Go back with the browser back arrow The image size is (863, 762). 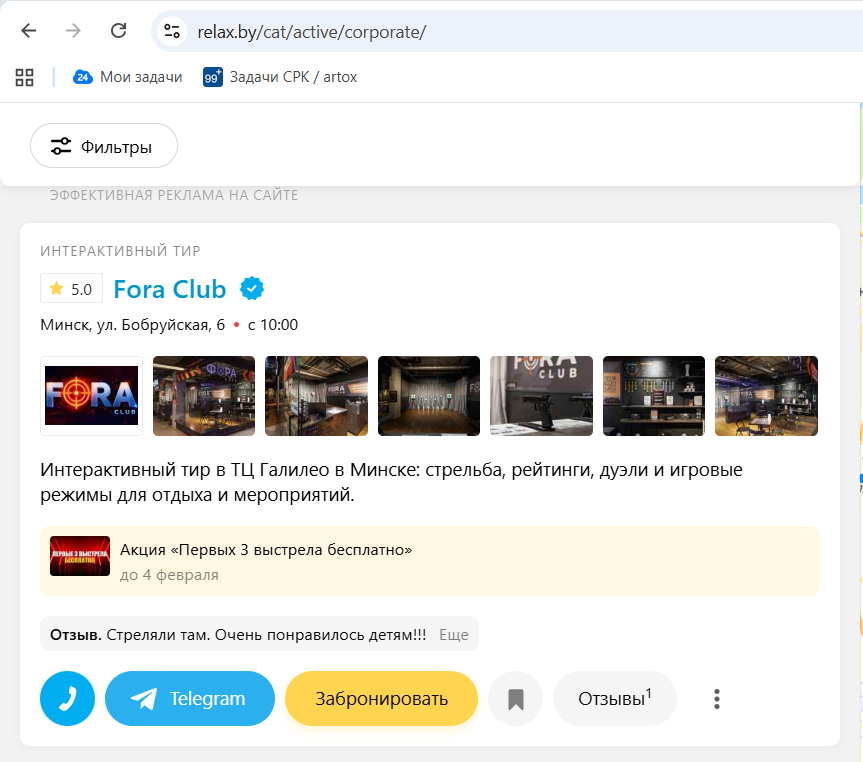(x=29, y=31)
